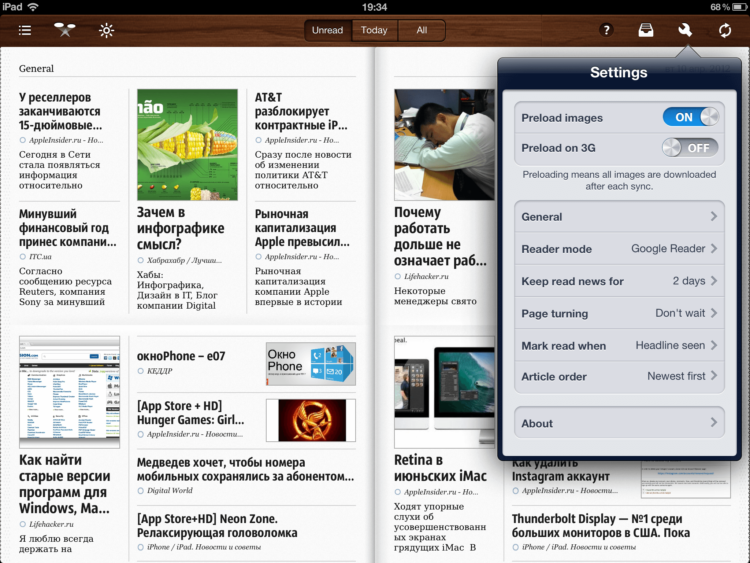The image size is (750, 563).
Task: Tap the wrench settings icon
Action: pyautogui.click(x=685, y=30)
